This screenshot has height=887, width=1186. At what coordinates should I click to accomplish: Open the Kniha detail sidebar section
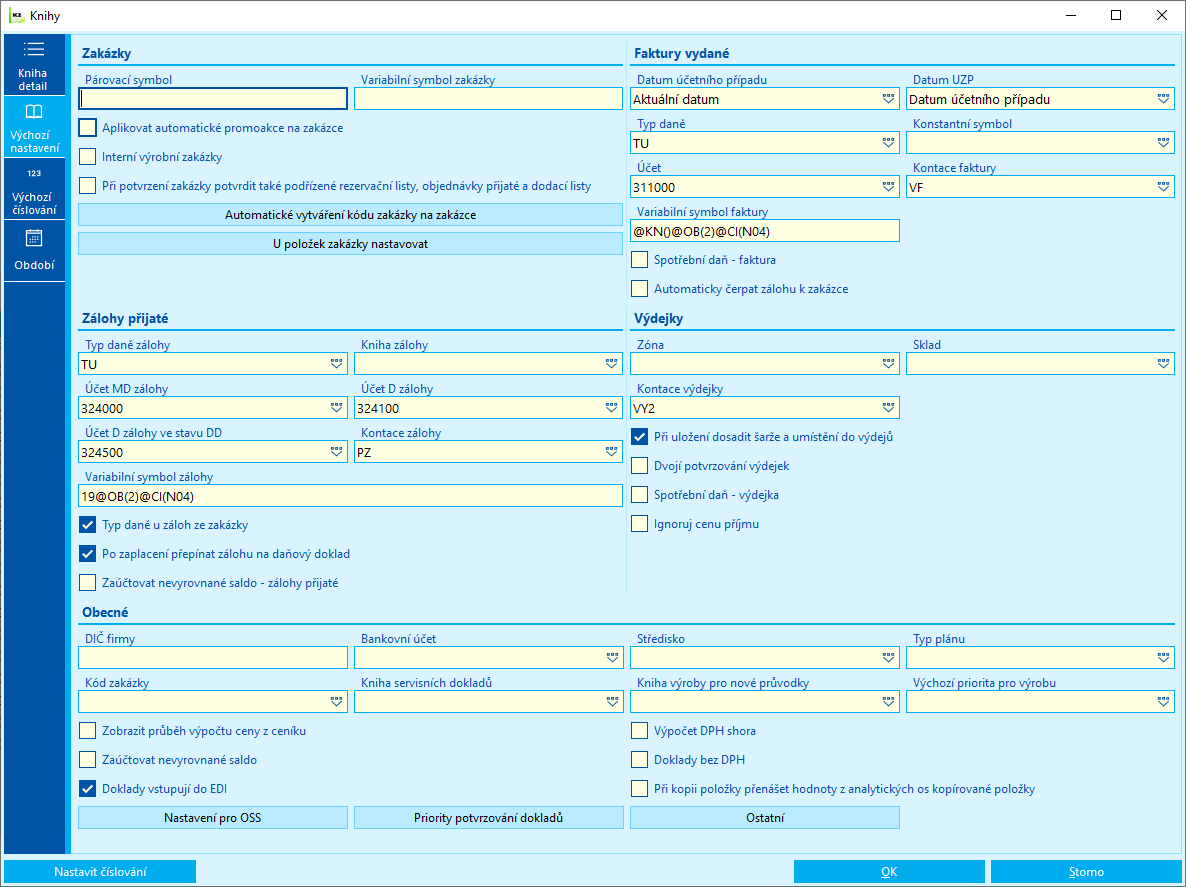(x=34, y=65)
